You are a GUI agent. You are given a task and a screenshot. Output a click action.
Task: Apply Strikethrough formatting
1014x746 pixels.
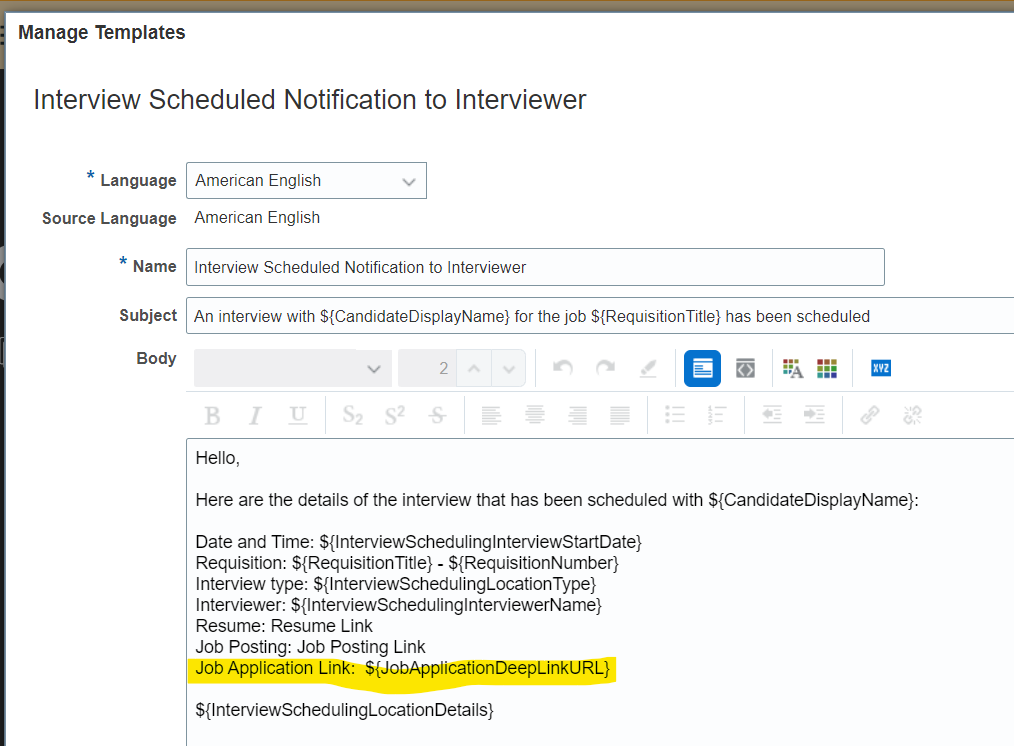(437, 414)
